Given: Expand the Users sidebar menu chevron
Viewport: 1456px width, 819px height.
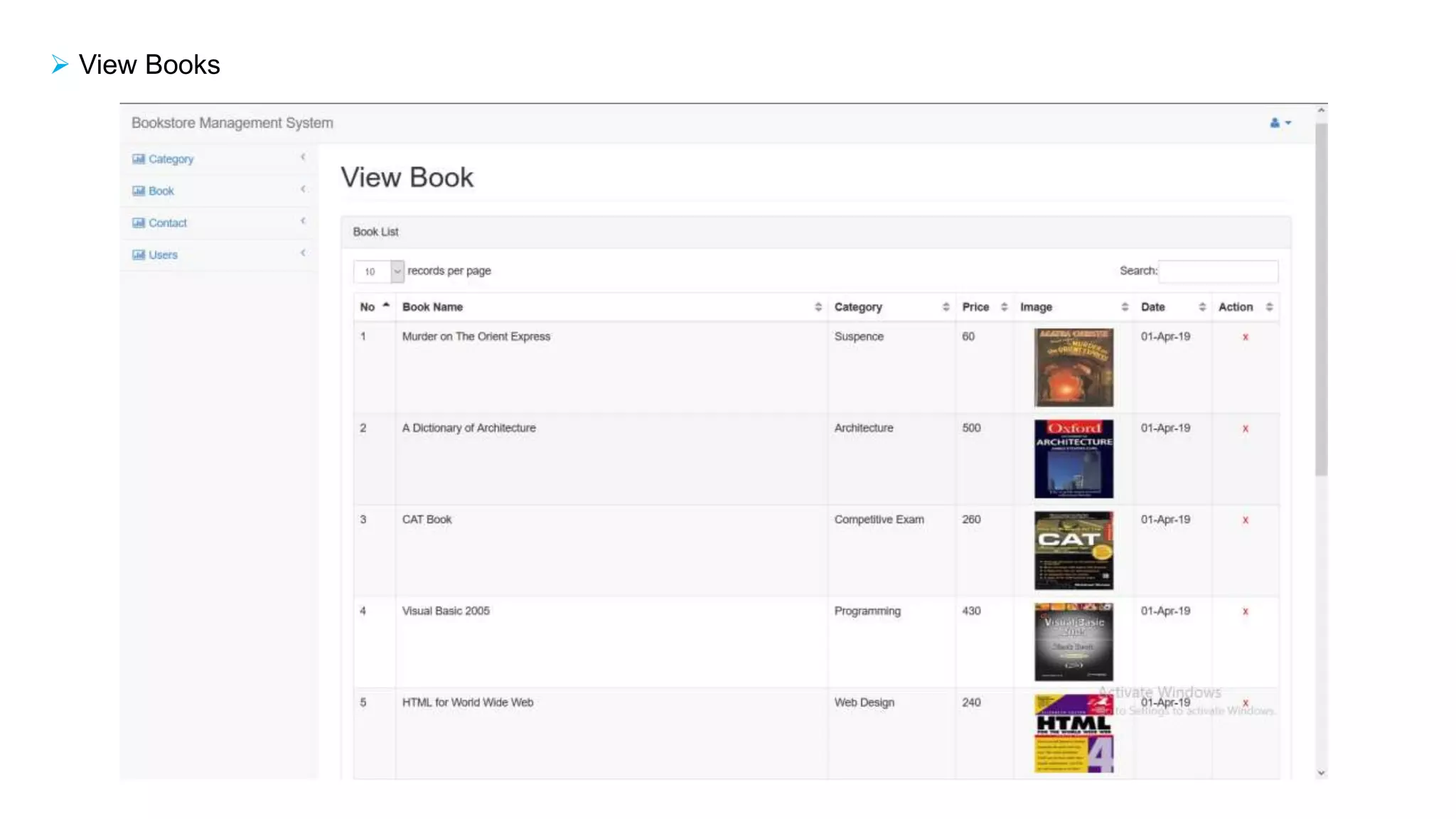Looking at the screenshot, I should point(303,253).
